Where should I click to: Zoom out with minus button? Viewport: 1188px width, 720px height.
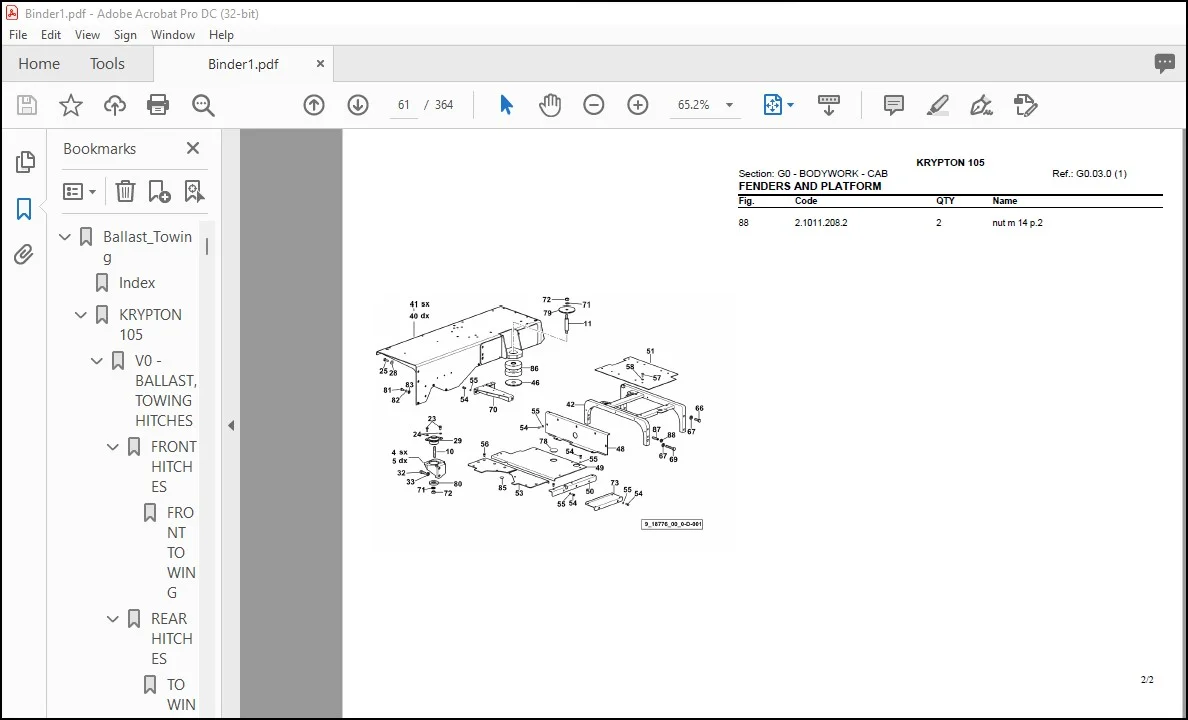(593, 105)
